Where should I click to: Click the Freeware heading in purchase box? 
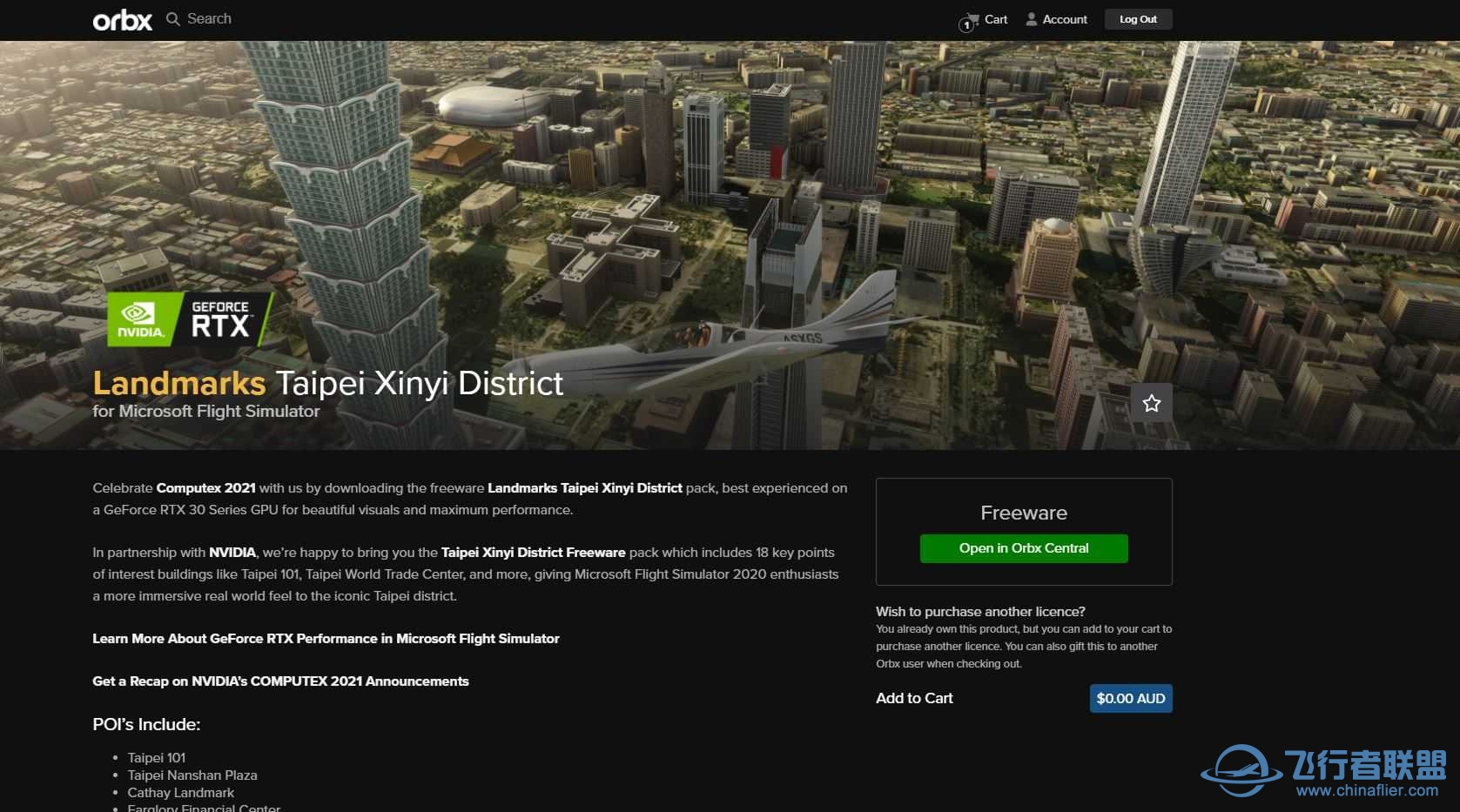(x=1024, y=513)
